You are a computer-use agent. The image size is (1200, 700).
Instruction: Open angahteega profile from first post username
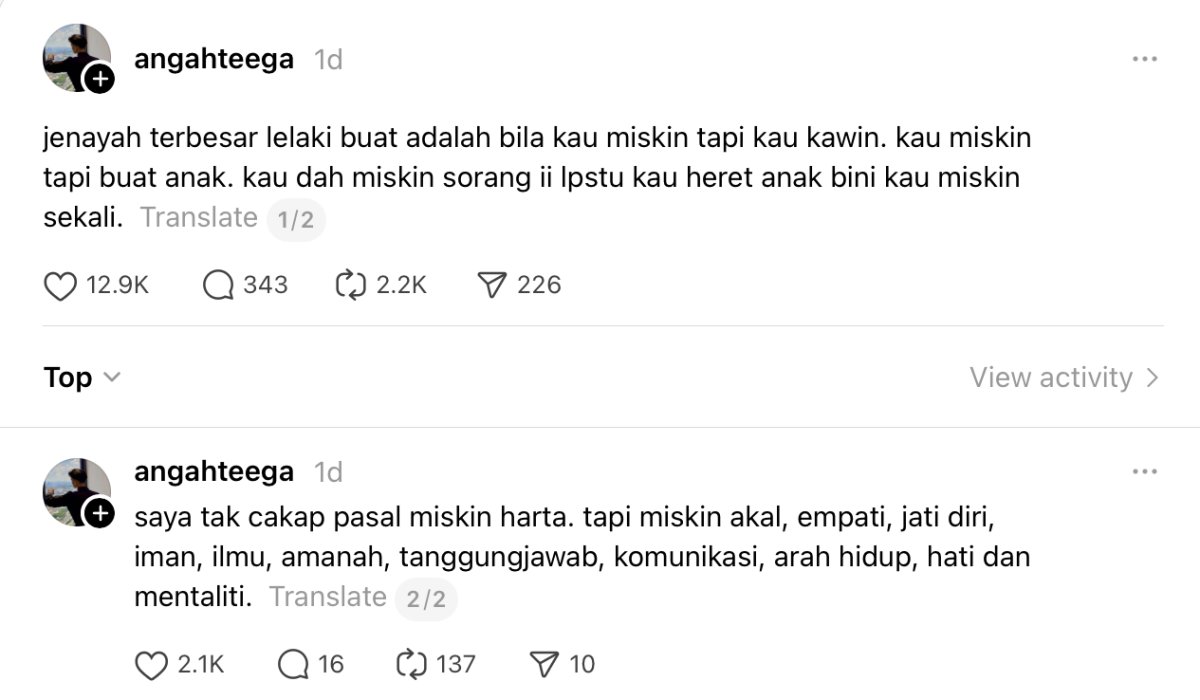pos(214,59)
